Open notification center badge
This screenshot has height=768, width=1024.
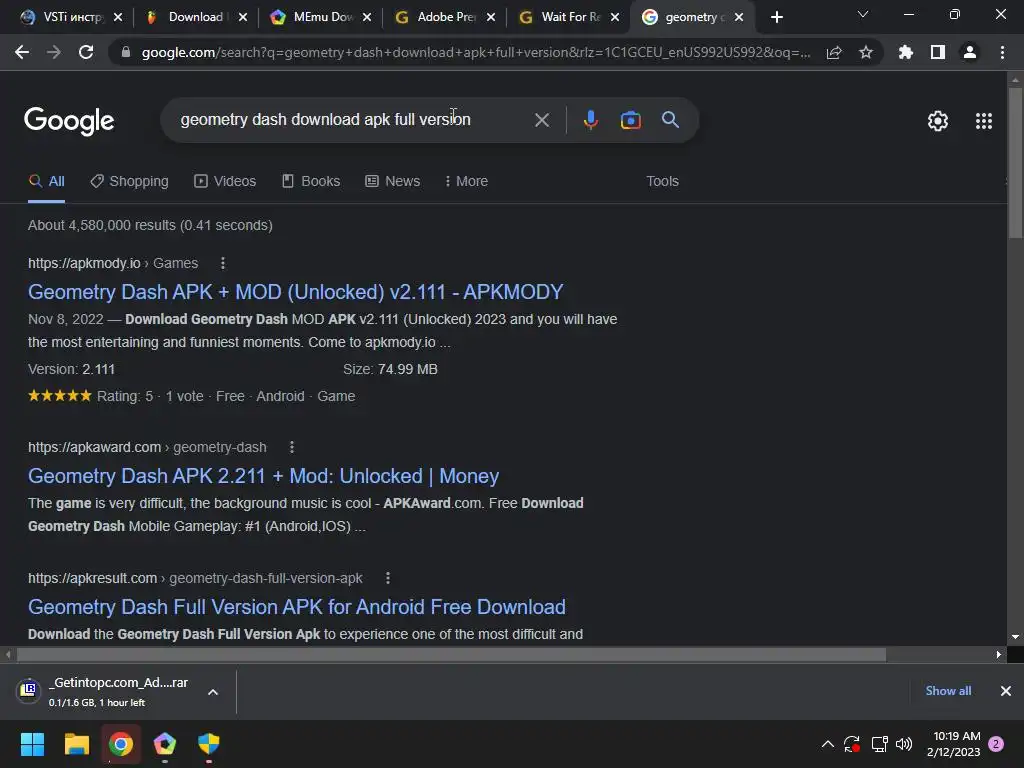996,744
